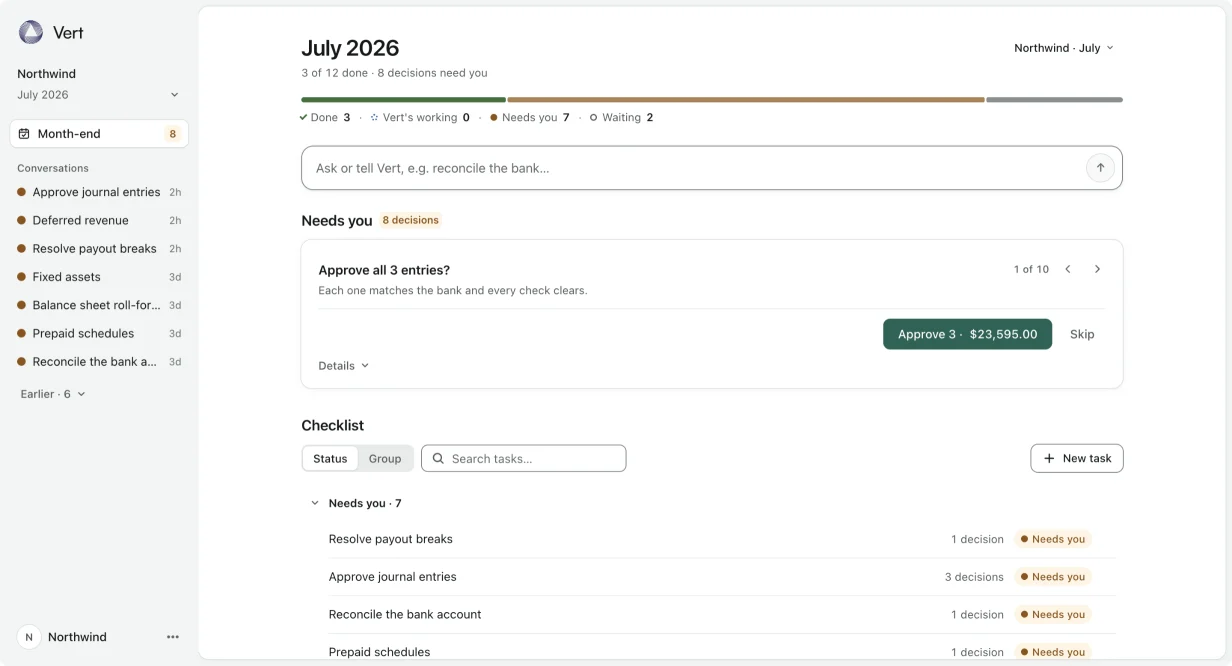Click the gray Waiting progress segment

[1054, 100]
